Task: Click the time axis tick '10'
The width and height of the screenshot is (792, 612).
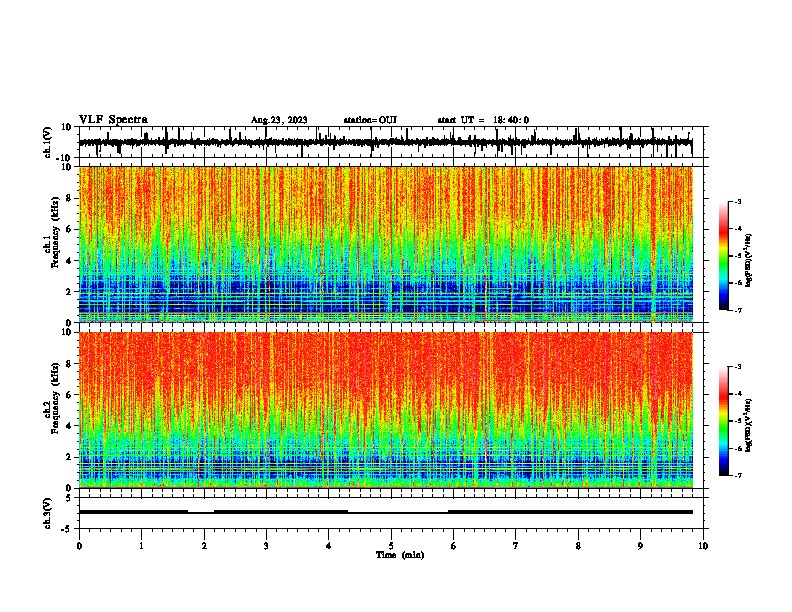Action: 703,546
